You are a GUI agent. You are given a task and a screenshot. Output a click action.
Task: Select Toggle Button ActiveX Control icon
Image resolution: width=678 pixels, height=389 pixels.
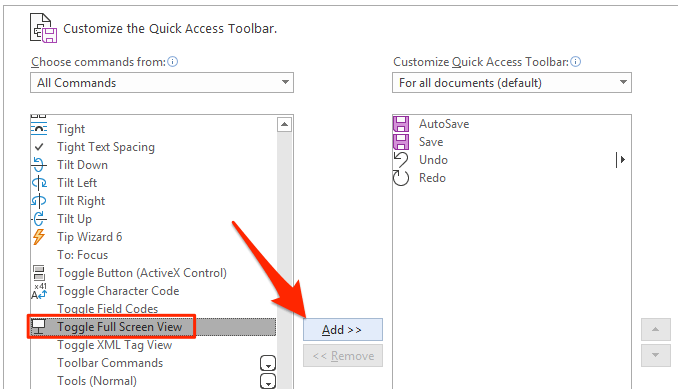pos(39,273)
